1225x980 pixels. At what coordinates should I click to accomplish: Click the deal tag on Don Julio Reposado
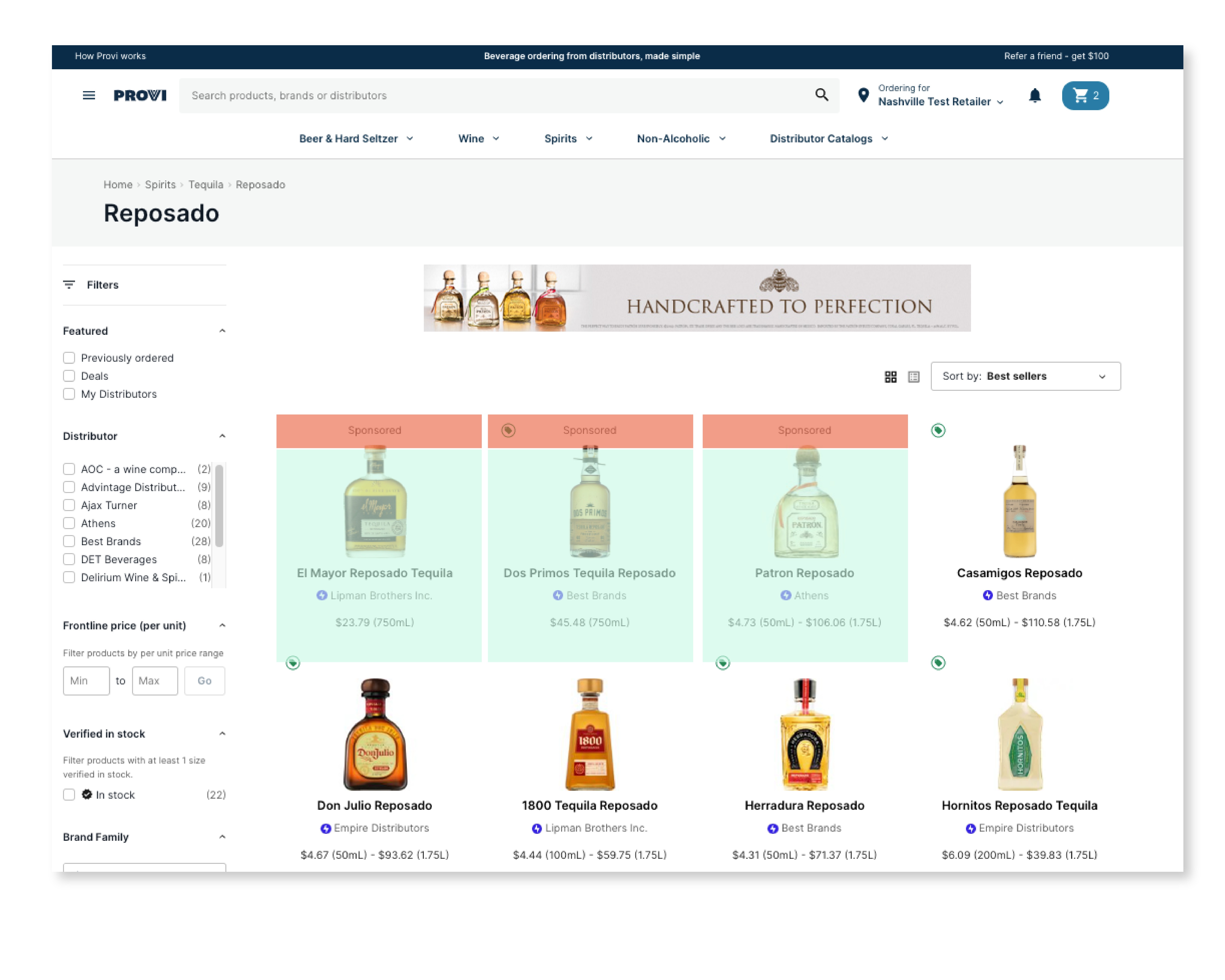[293, 663]
